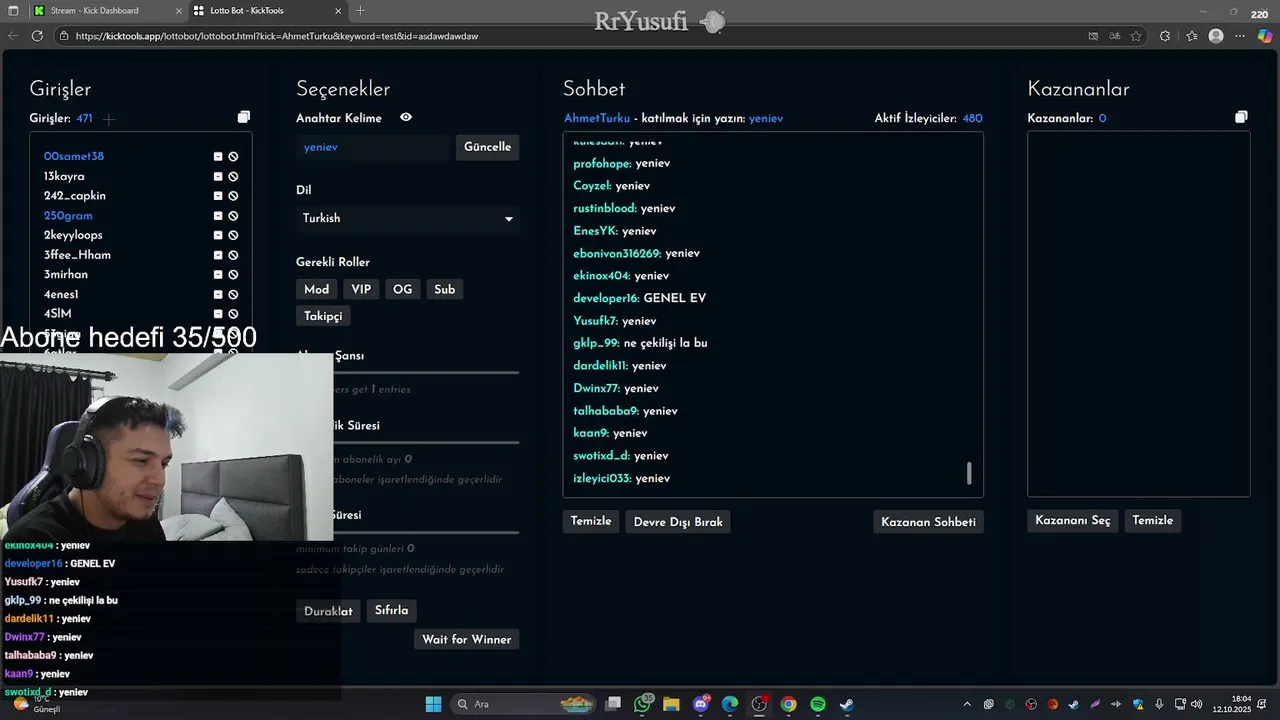Open Kazanan Sohbeti

pyautogui.click(x=928, y=522)
